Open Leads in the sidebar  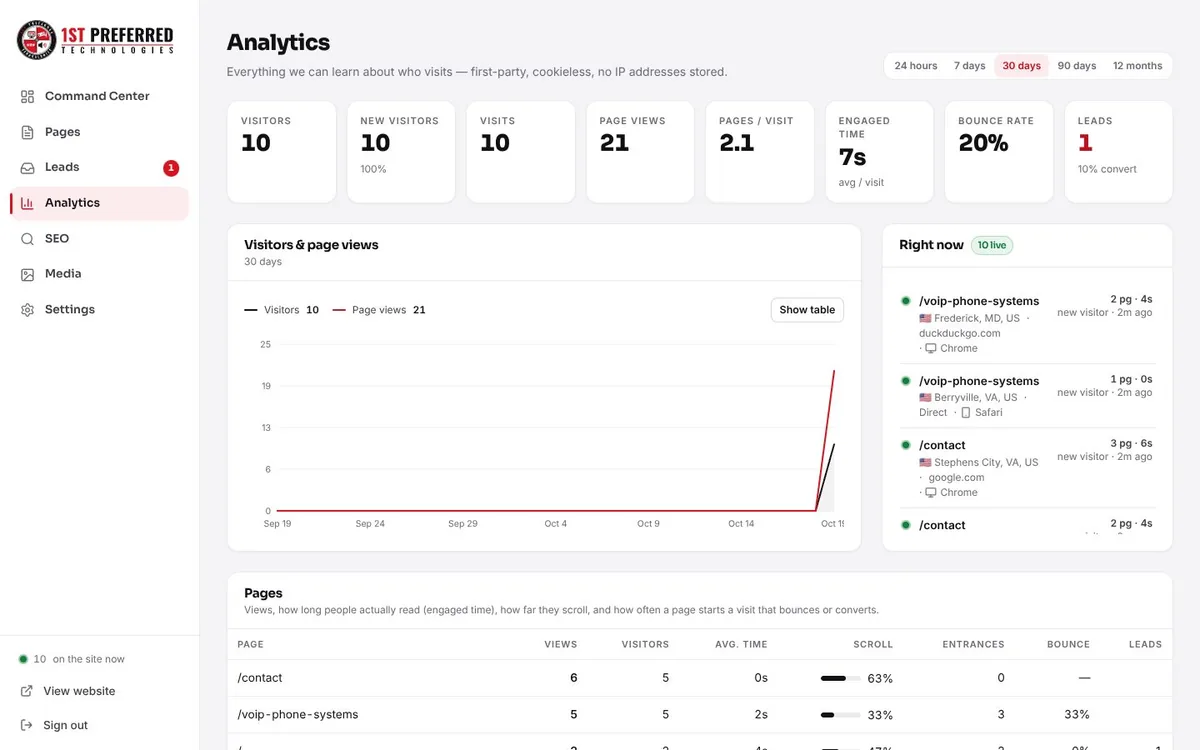pos(99,167)
